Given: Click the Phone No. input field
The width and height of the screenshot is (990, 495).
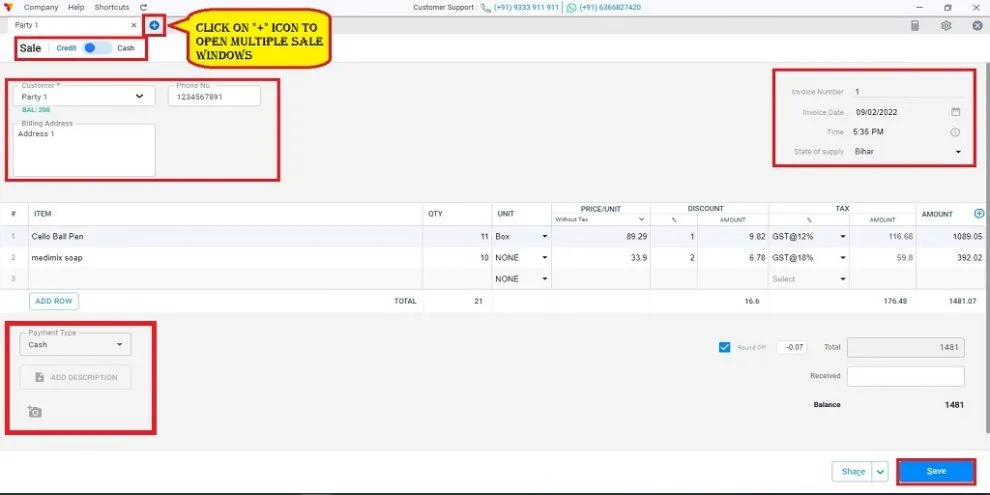Looking at the screenshot, I should pos(214,97).
